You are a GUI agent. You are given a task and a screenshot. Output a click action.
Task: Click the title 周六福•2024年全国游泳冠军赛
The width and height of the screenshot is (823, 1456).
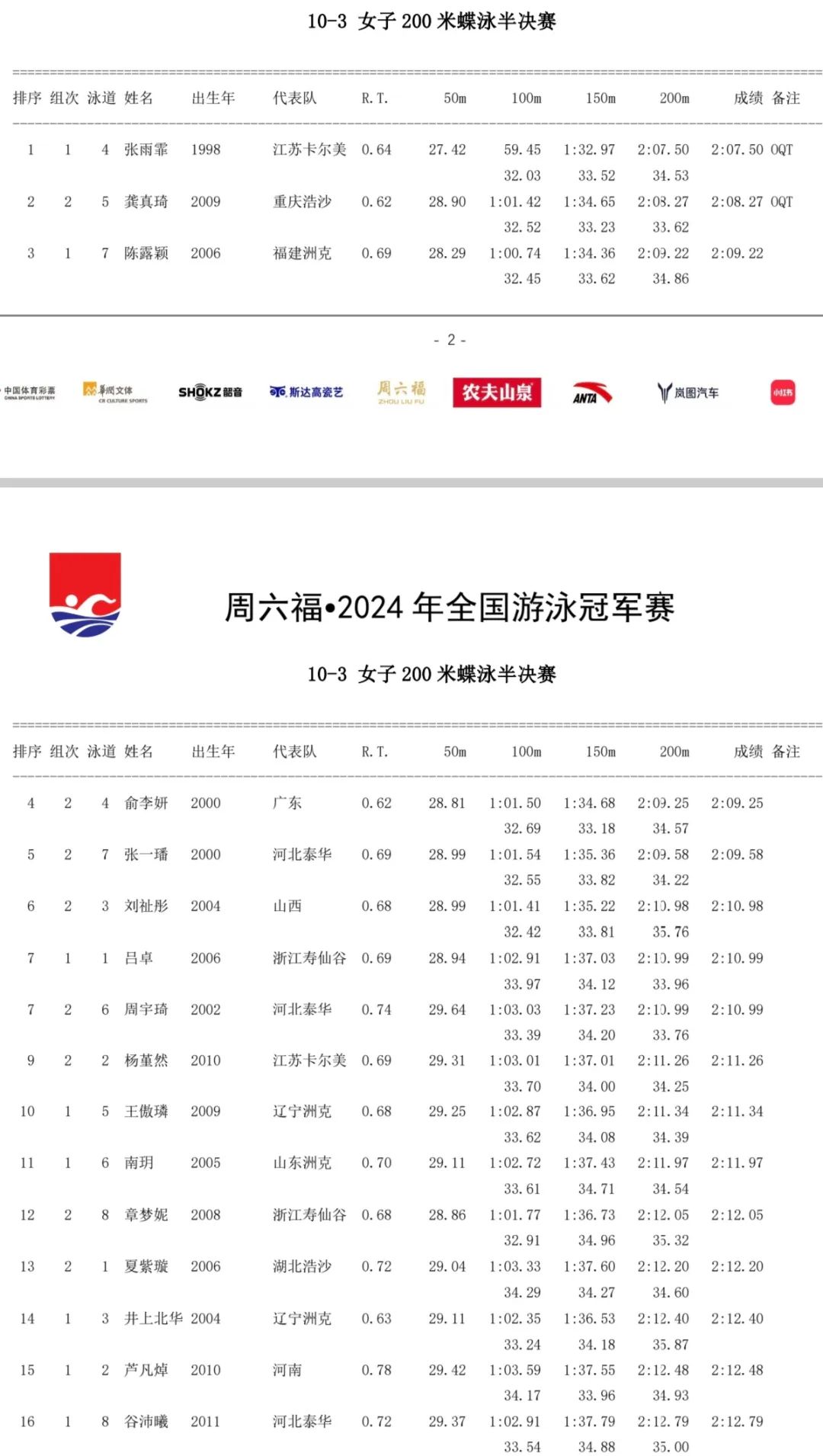tap(449, 608)
